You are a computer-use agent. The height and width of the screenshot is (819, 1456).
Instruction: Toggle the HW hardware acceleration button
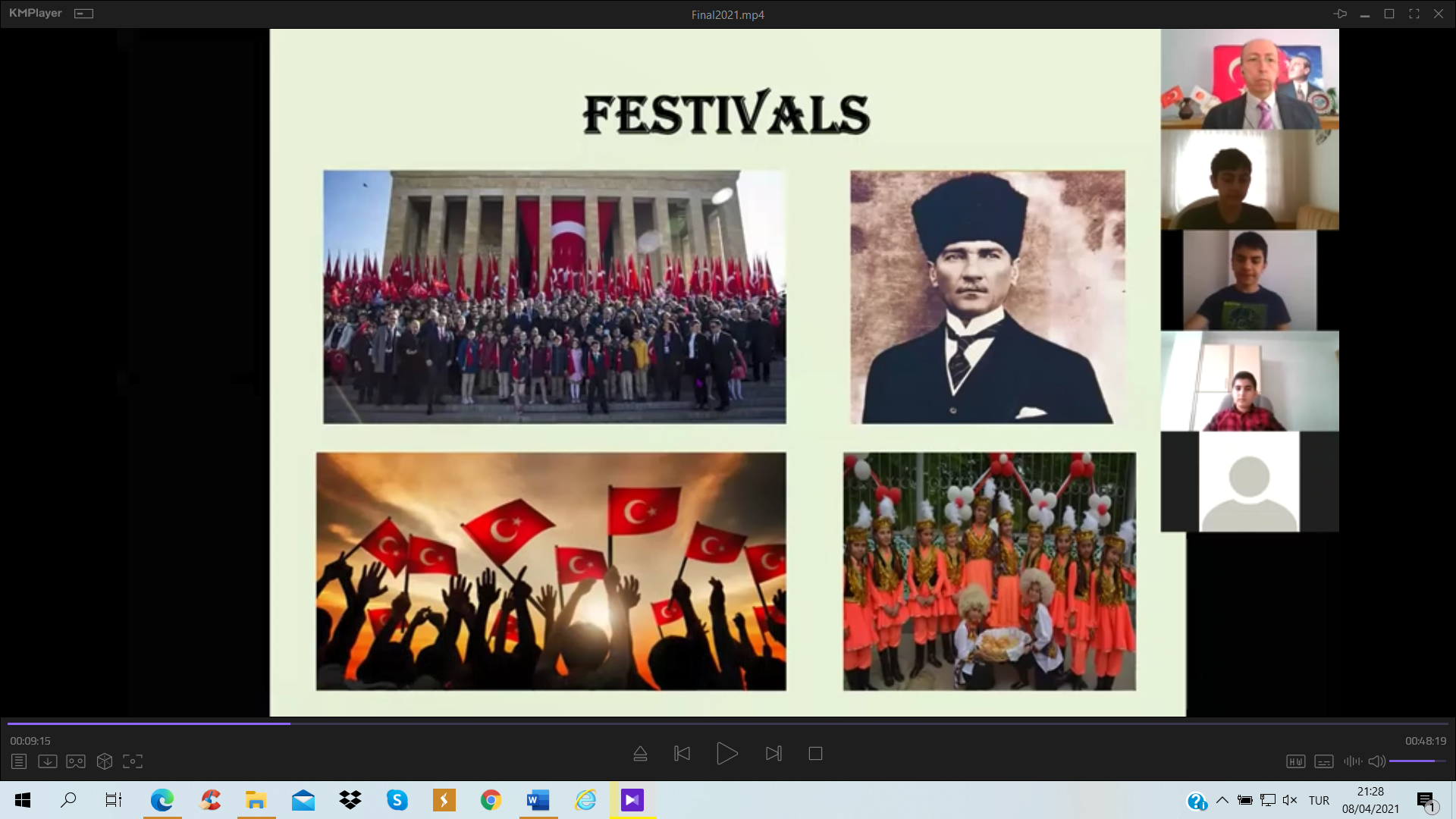pos(1295,761)
